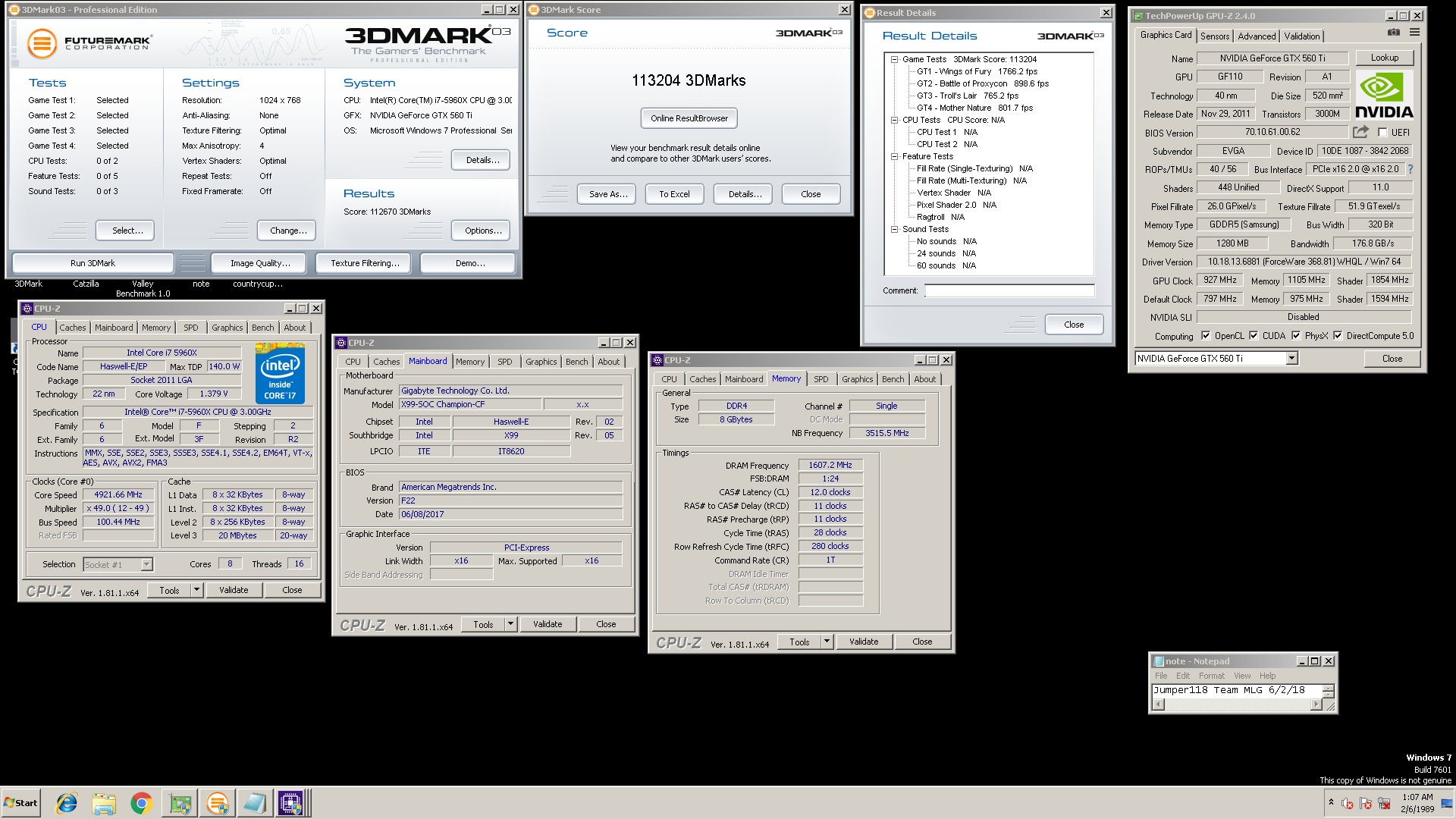Click the Online ResultBrowser button
Viewport: 1456px width, 819px height.
click(689, 118)
